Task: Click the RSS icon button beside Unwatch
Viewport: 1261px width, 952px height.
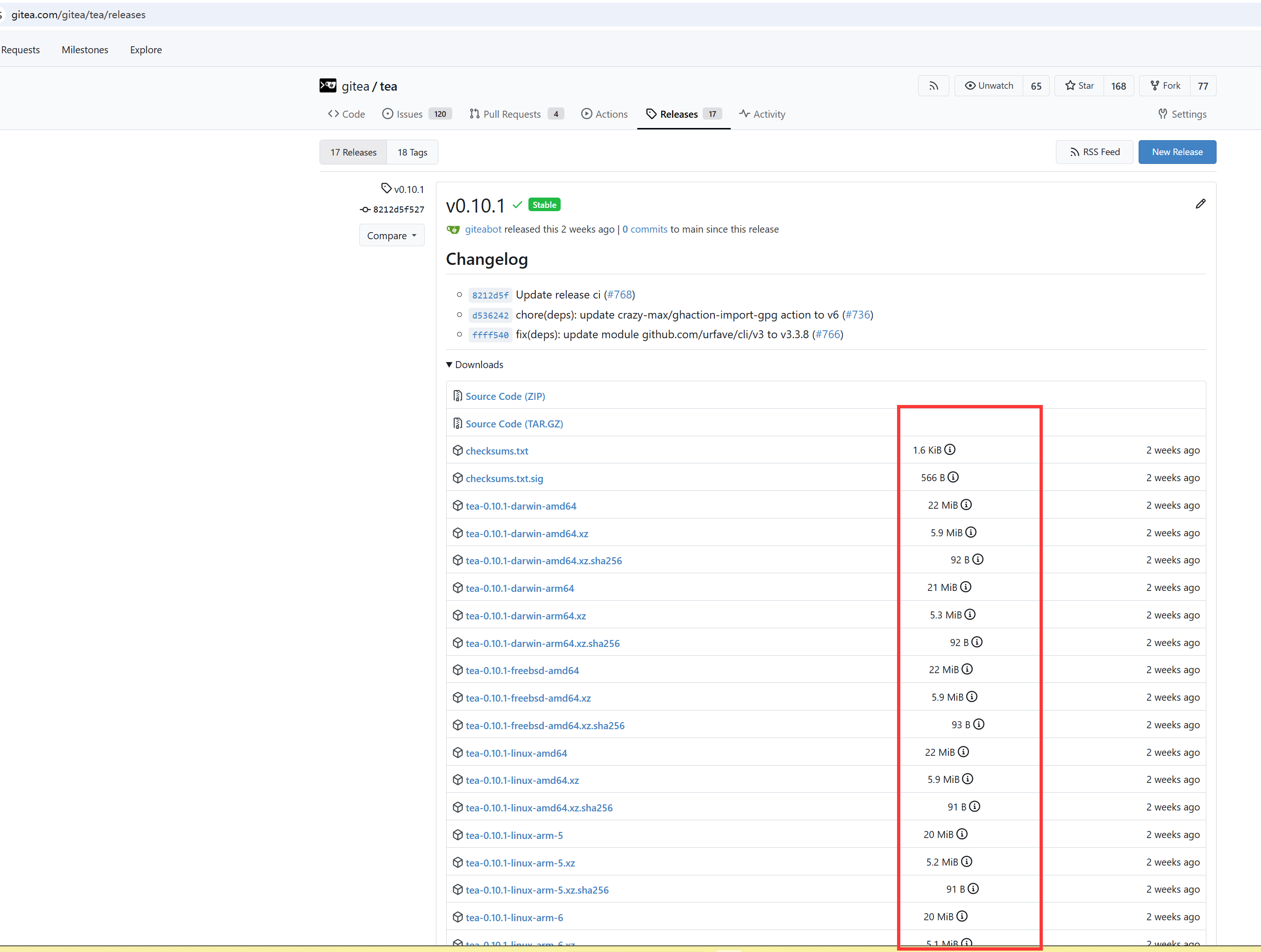Action: point(933,86)
